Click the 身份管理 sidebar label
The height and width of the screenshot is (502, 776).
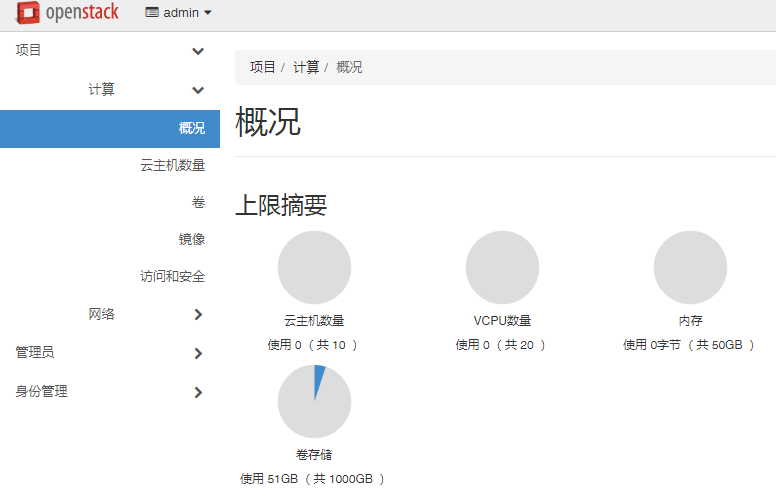42,392
